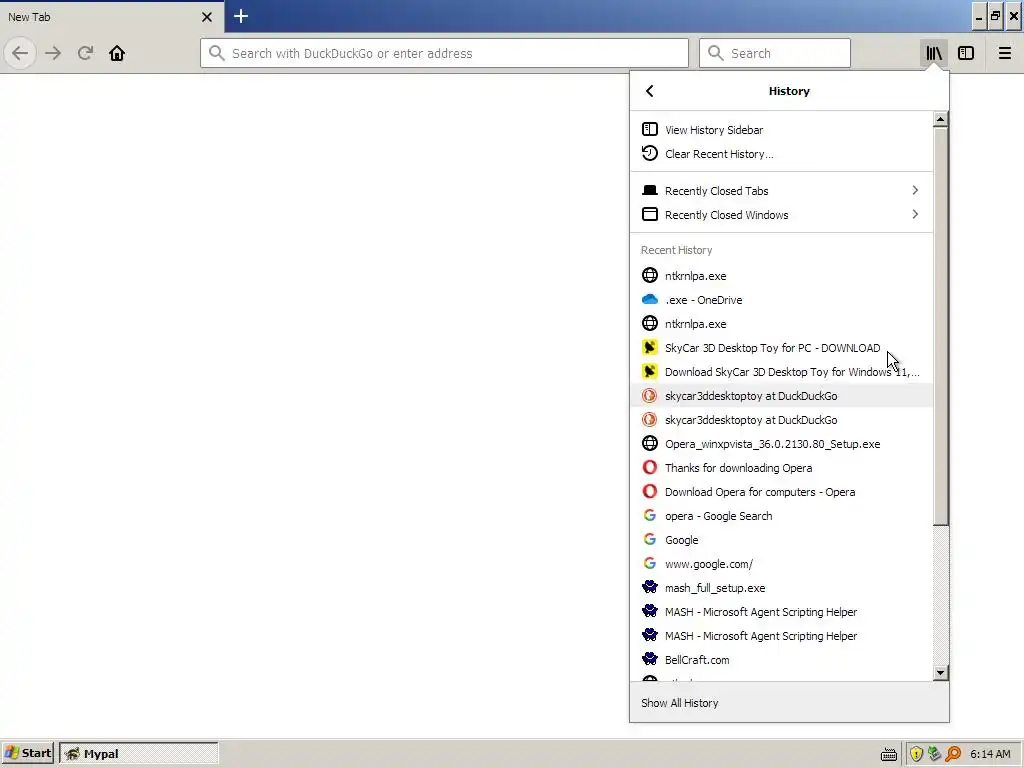The width and height of the screenshot is (1024, 768).
Task: Open Thanks for downloading Opera
Action: (782, 468)
